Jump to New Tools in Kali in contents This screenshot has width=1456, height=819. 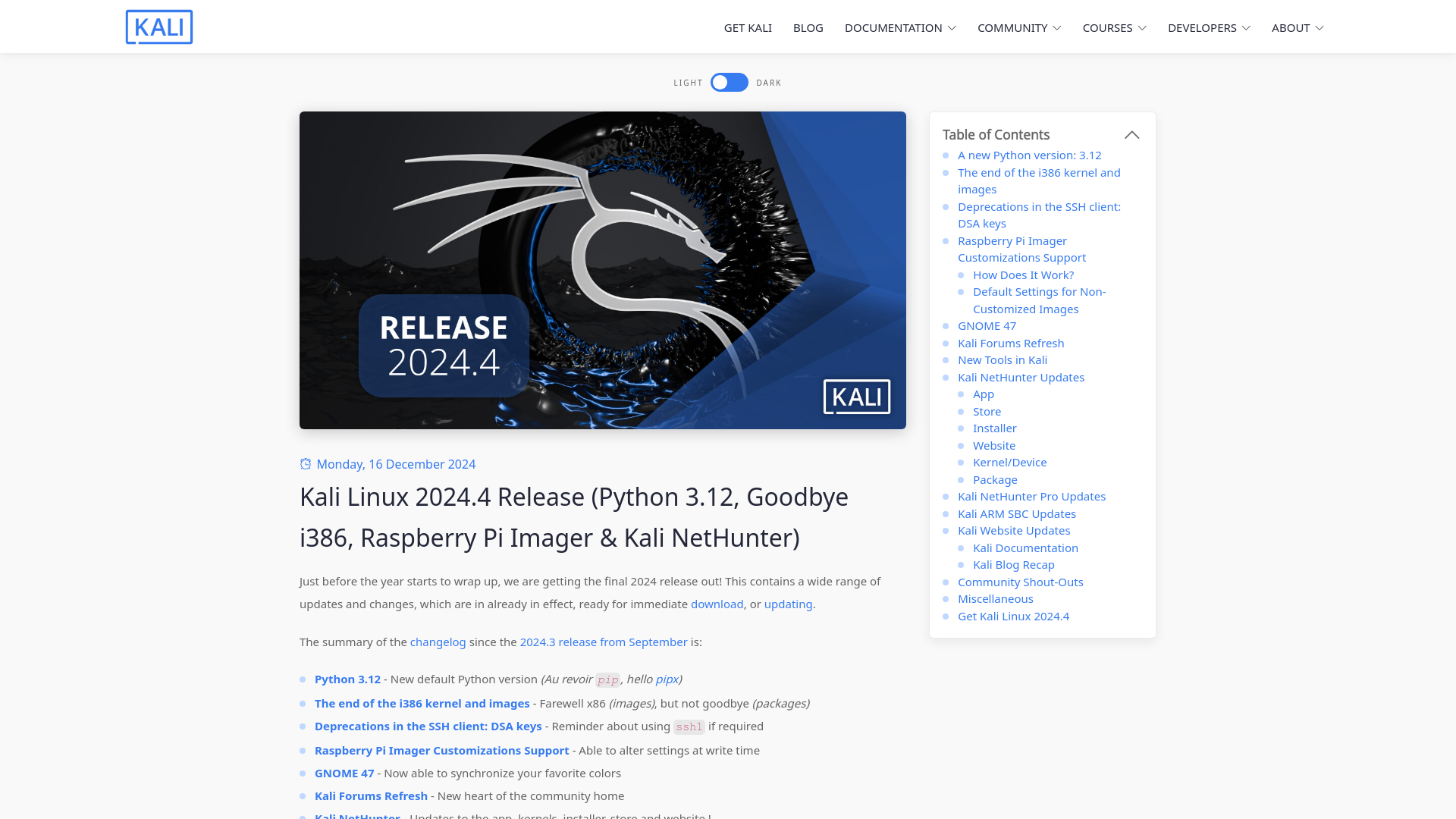coord(1002,360)
